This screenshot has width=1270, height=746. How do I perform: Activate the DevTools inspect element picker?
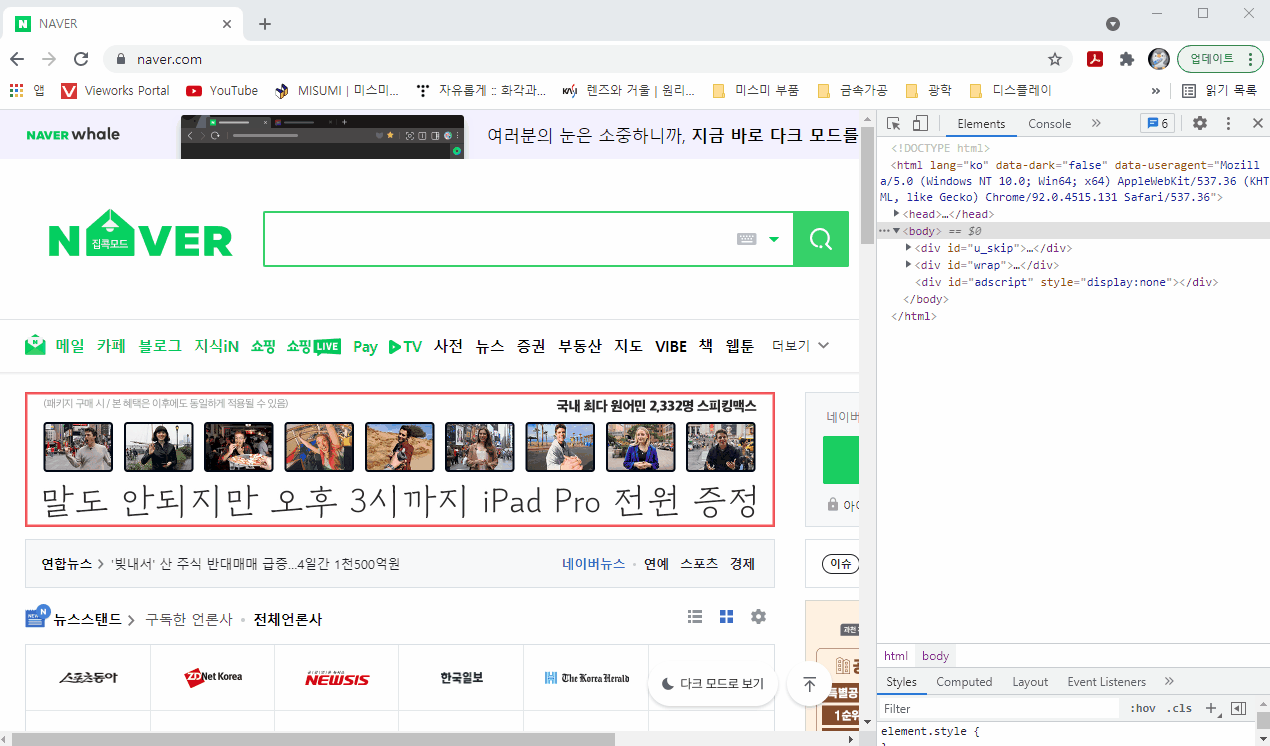tap(894, 124)
